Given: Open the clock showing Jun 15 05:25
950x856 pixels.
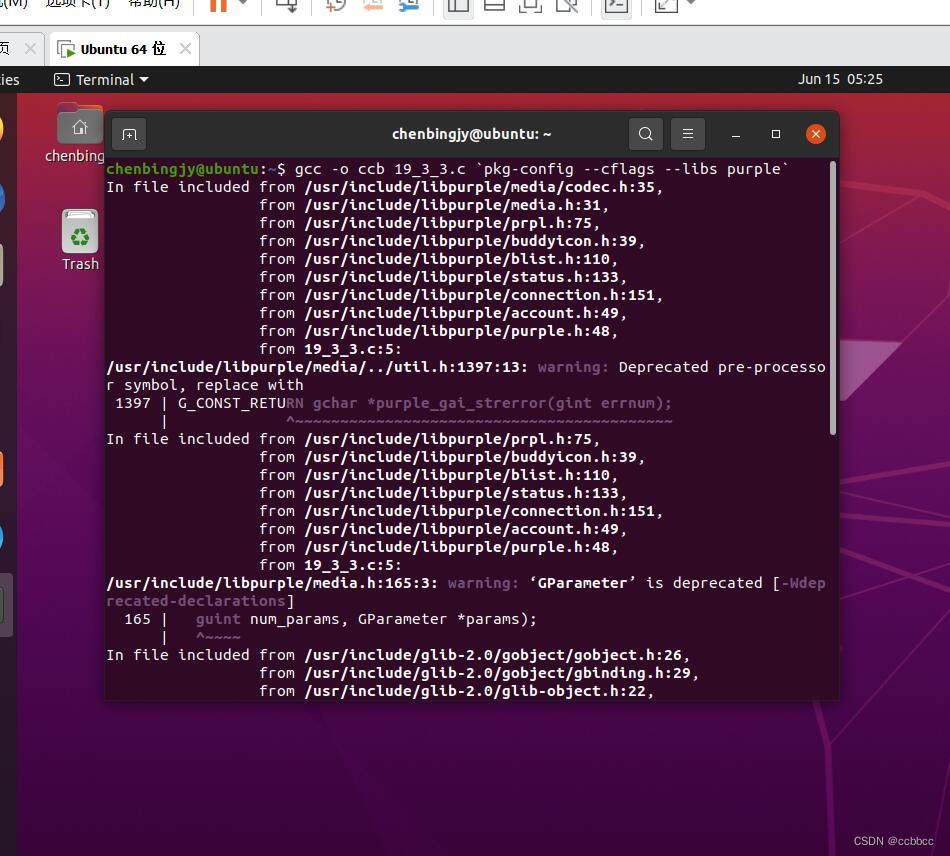Looking at the screenshot, I should (840, 79).
